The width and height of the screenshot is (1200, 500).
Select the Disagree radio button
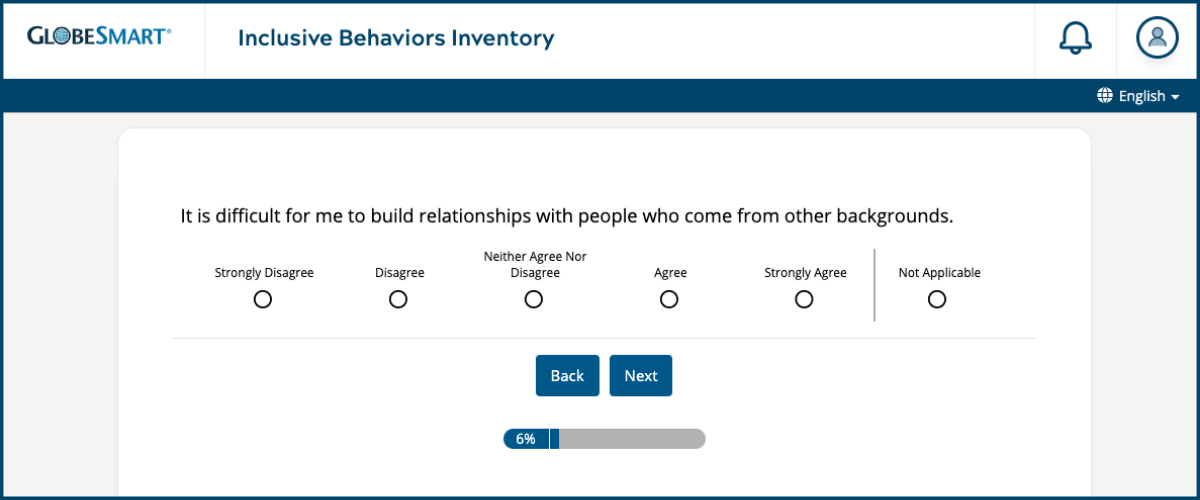(398, 299)
